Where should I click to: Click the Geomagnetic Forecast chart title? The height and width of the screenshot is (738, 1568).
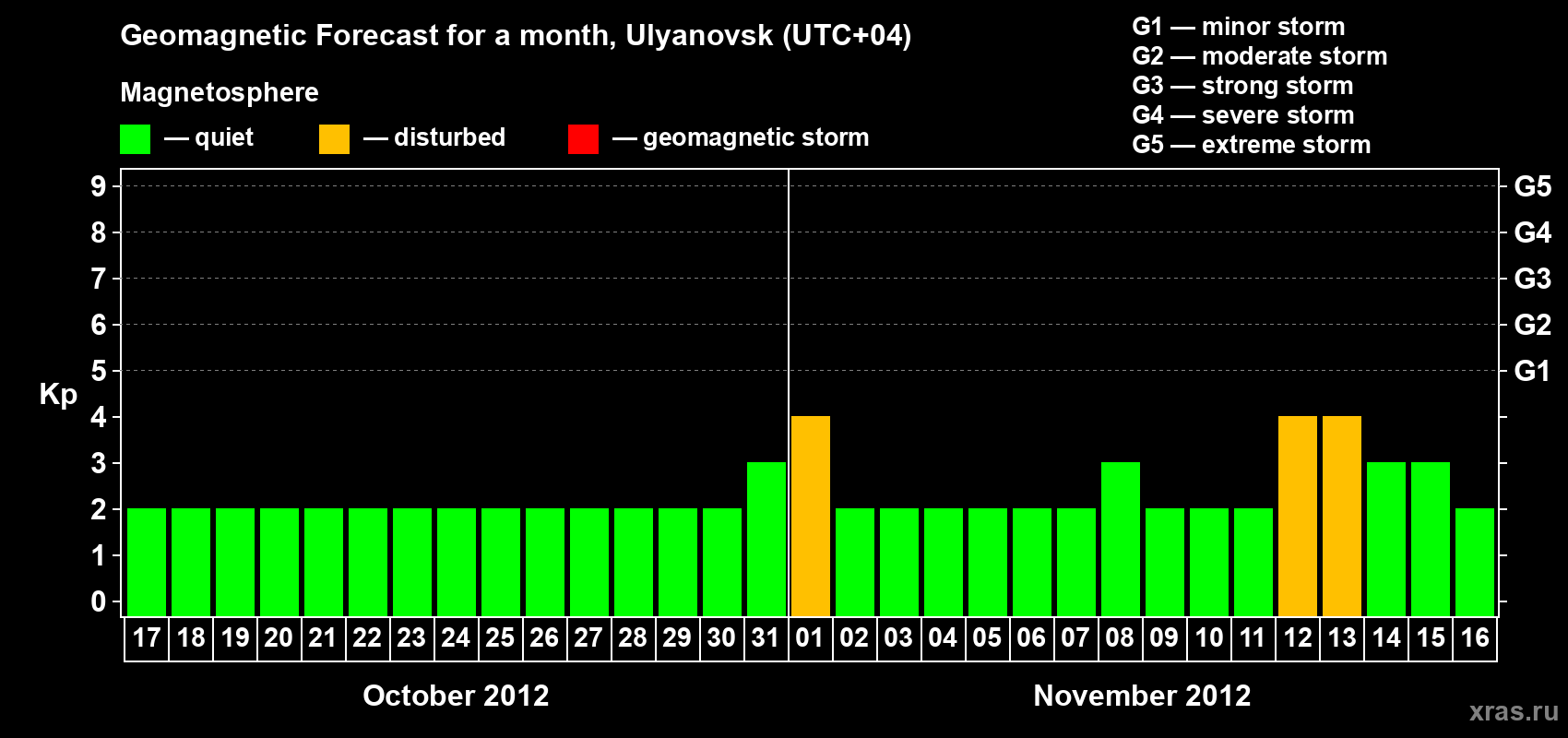point(516,36)
